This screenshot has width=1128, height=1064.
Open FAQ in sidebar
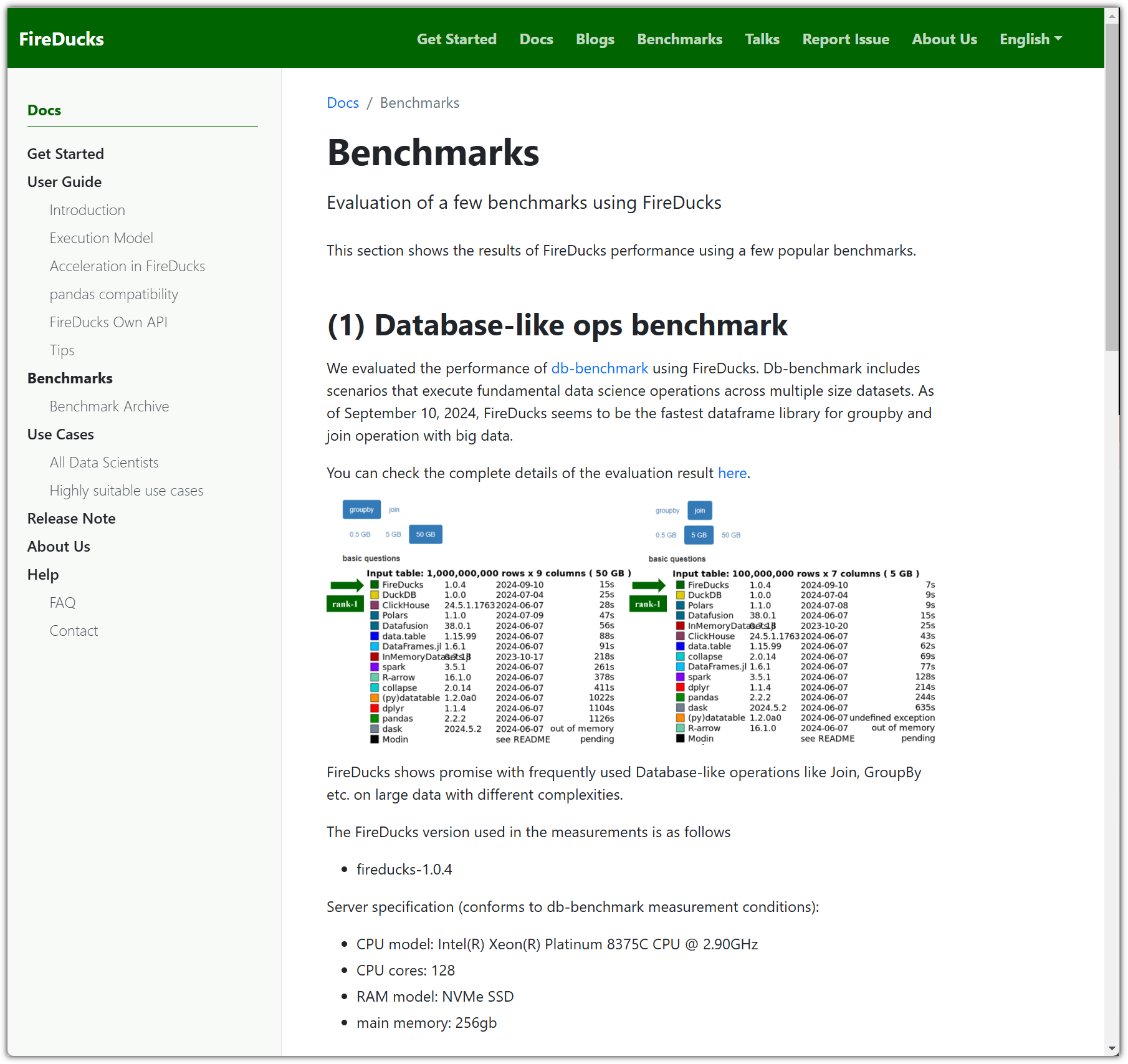point(62,603)
